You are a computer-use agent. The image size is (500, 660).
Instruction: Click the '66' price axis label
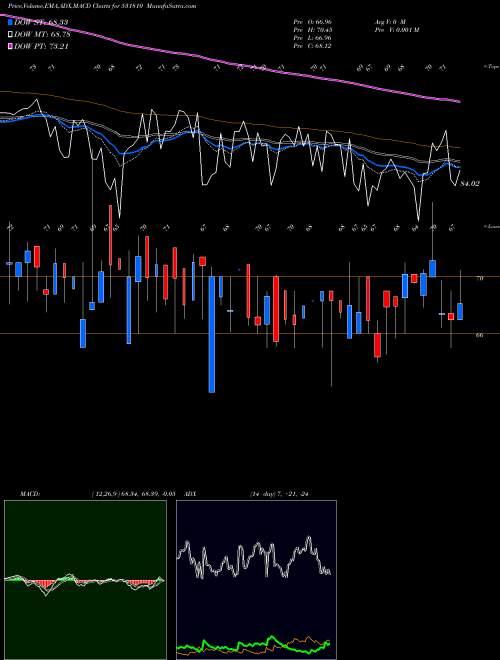[479, 335]
